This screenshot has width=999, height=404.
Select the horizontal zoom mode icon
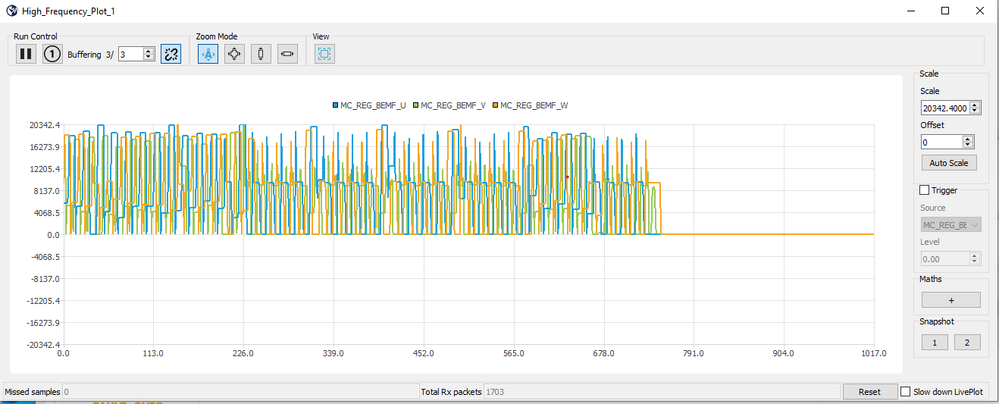pyautogui.click(x=287, y=54)
